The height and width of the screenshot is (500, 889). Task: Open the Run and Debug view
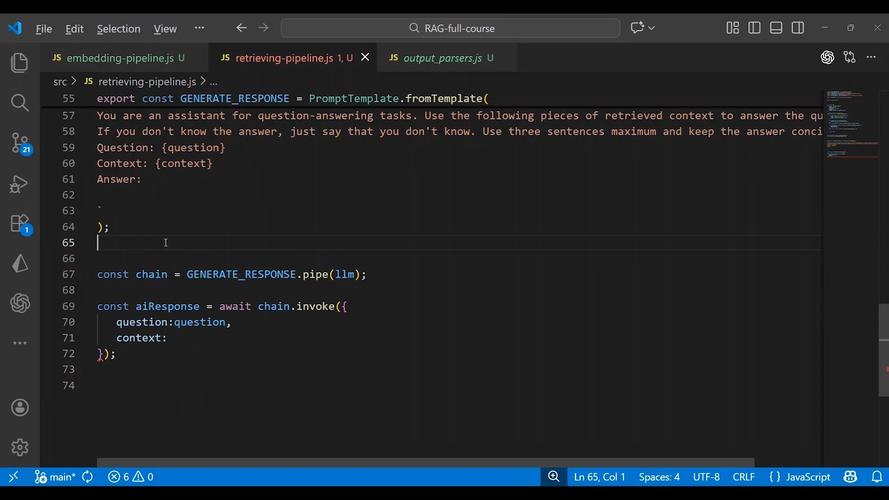(19, 184)
